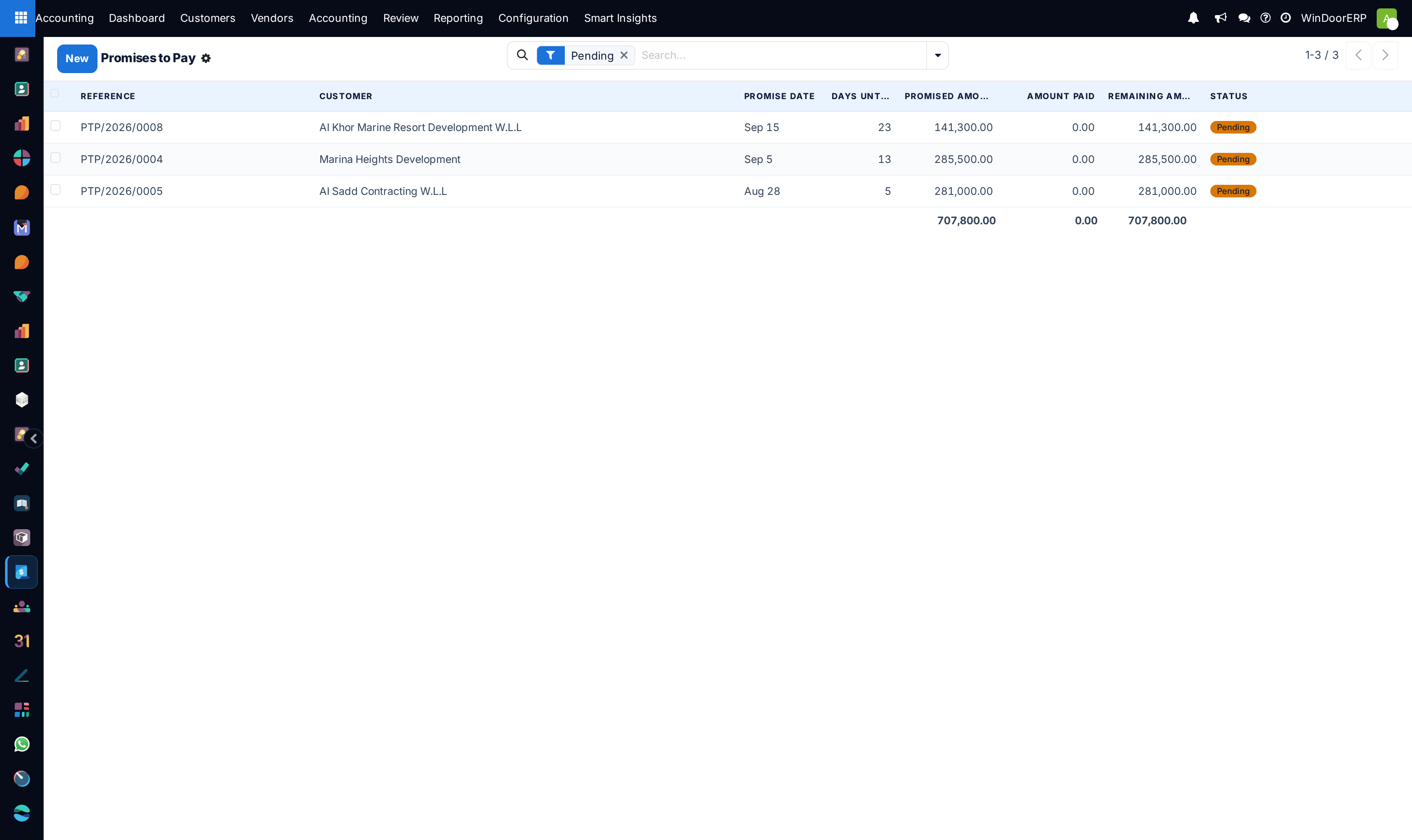Open the Accounting menu next to Vendors
1412x840 pixels.
338,18
